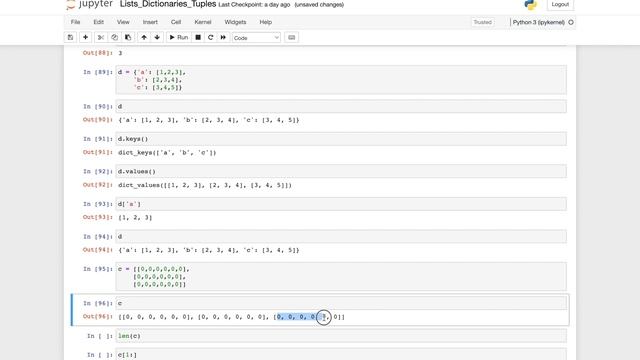Click the Logout button
Image resolution: width=640 pixels, height=360 pixels.
[x=560, y=4]
